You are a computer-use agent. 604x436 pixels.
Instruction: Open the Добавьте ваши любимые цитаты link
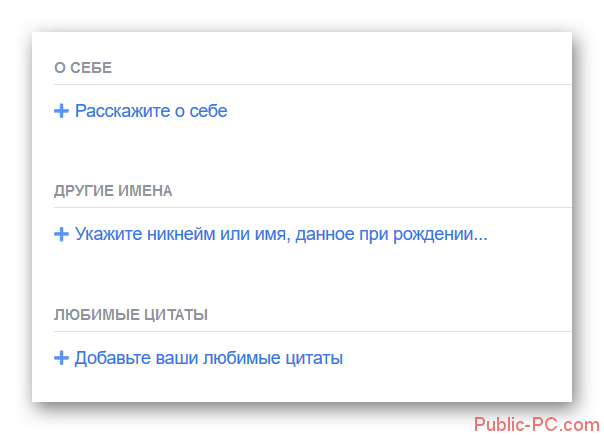click(209, 358)
